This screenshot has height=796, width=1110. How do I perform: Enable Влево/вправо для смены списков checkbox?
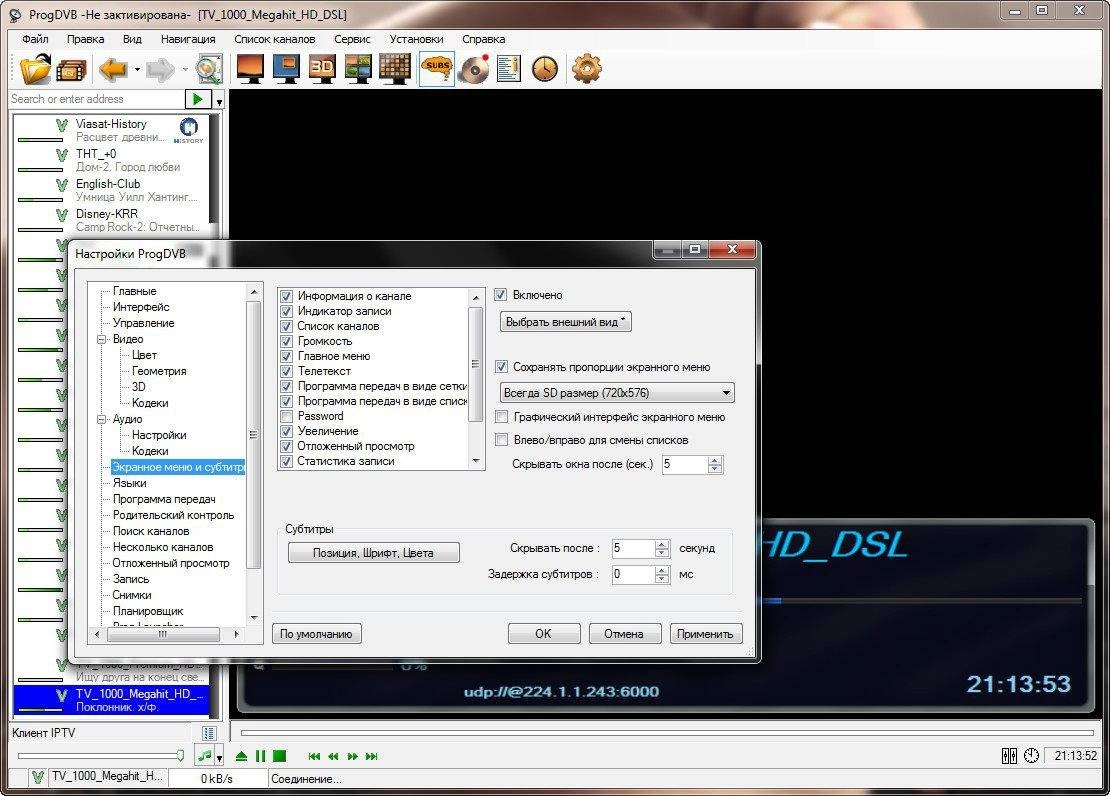tap(501, 440)
